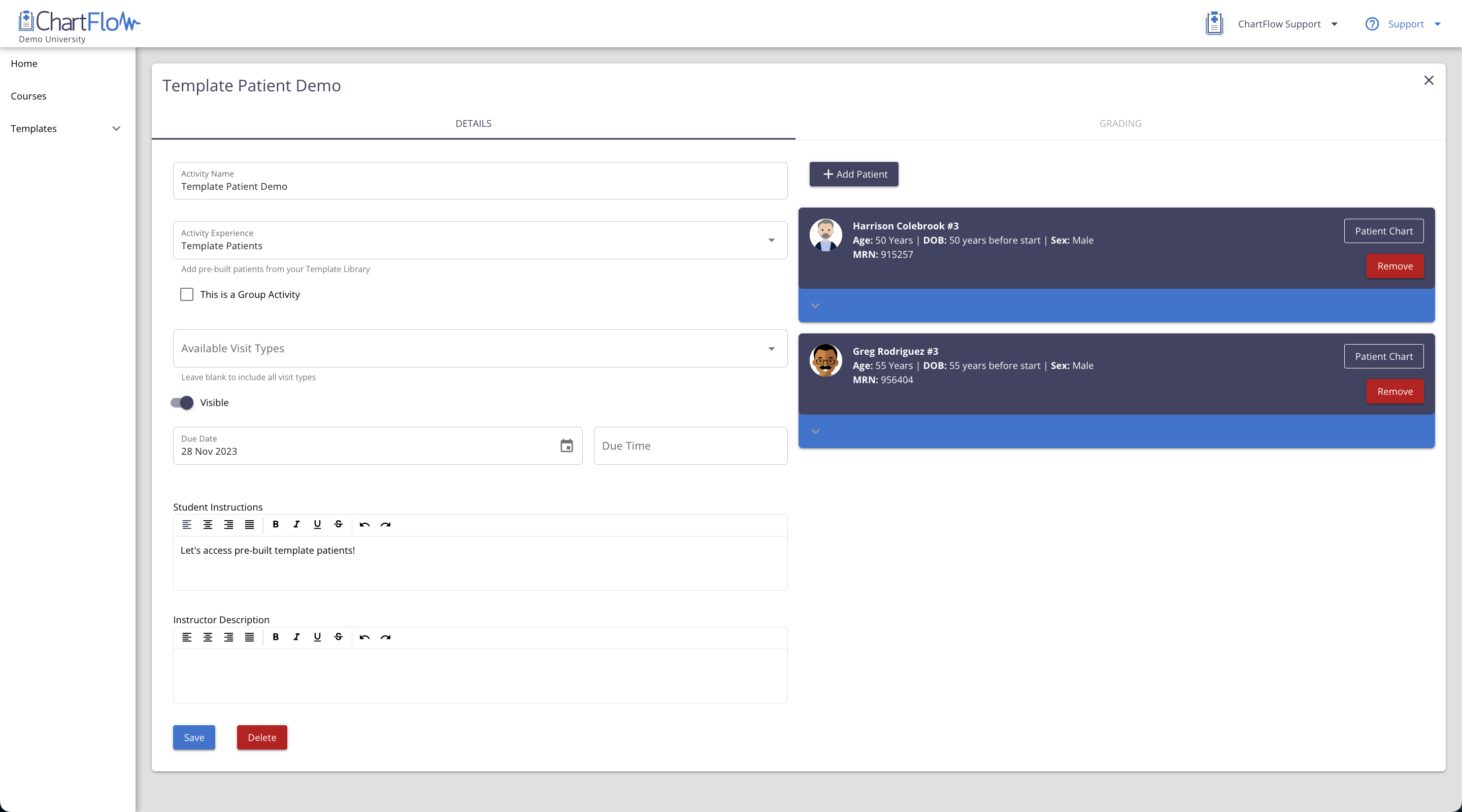Open the Due Date calendar picker
The width and height of the screenshot is (1462, 812).
pos(567,446)
